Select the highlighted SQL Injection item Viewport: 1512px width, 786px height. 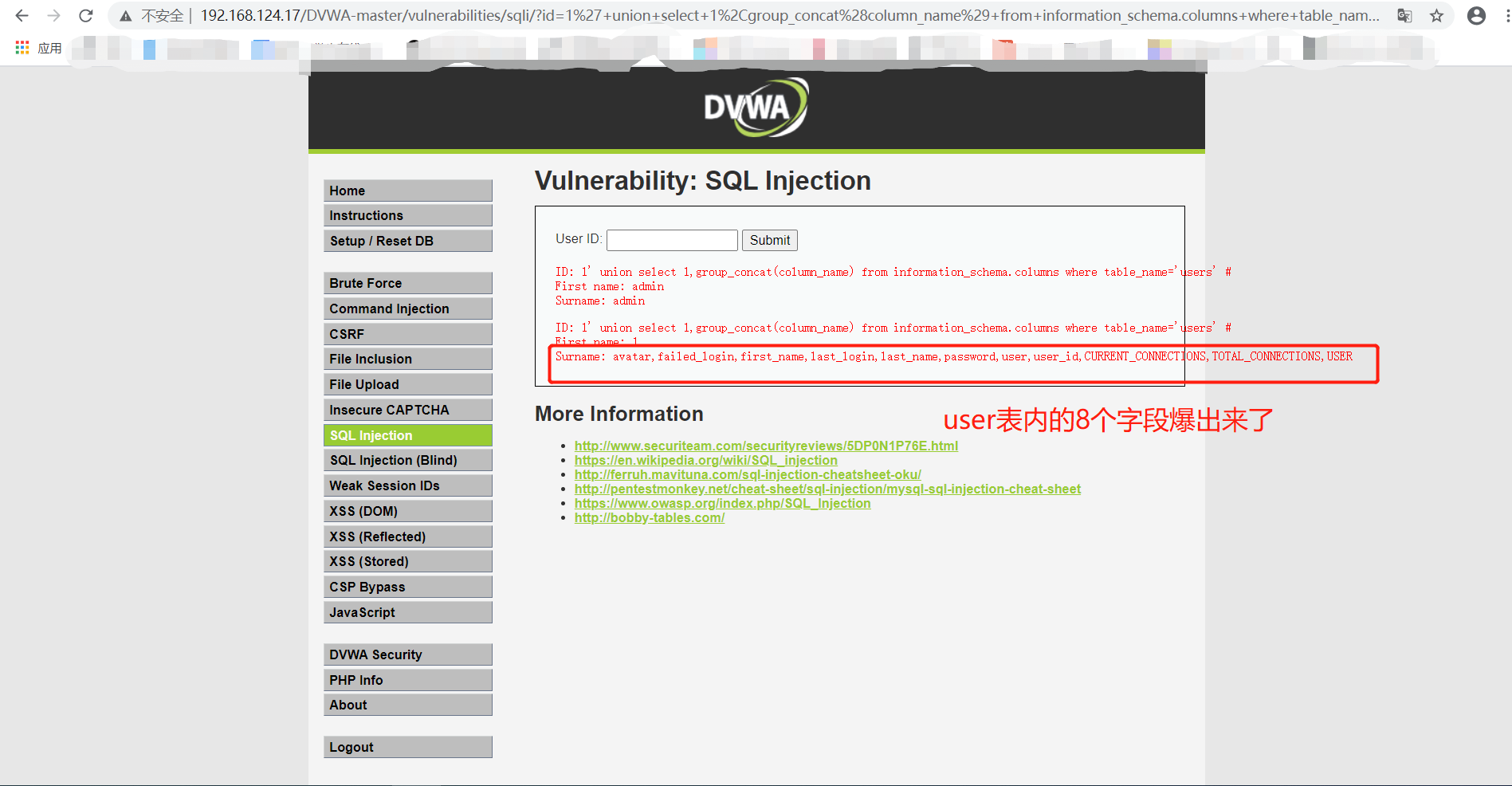point(408,435)
